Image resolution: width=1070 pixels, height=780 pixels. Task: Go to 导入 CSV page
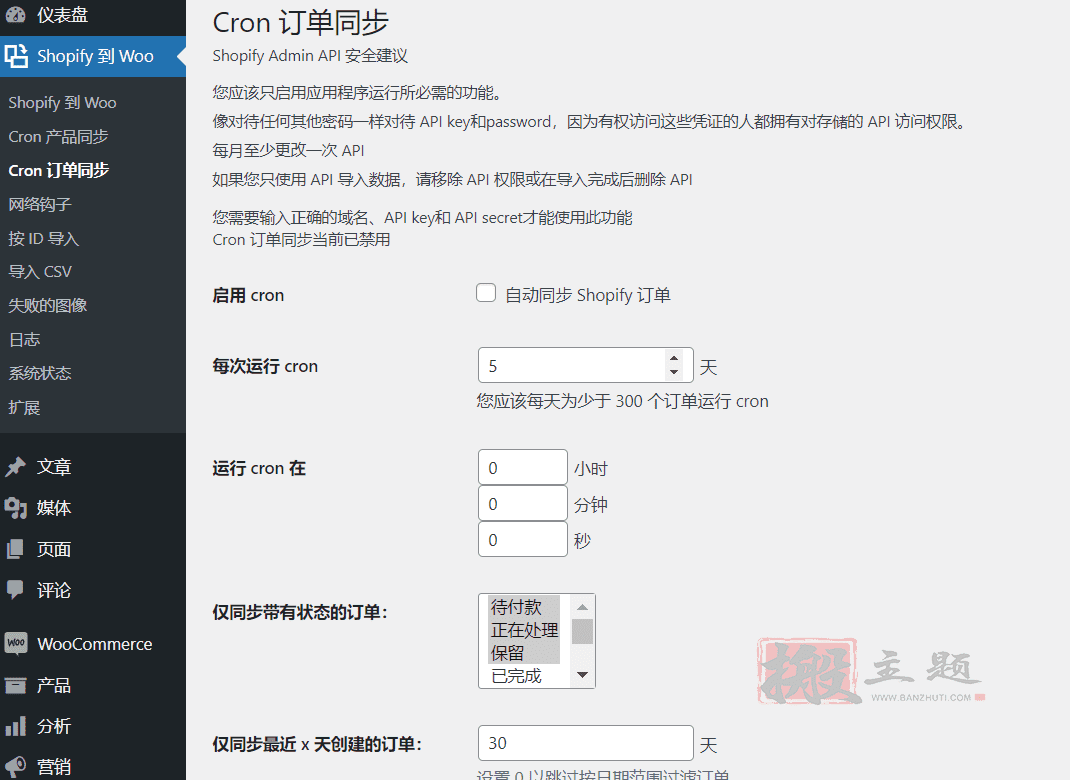(x=40, y=272)
